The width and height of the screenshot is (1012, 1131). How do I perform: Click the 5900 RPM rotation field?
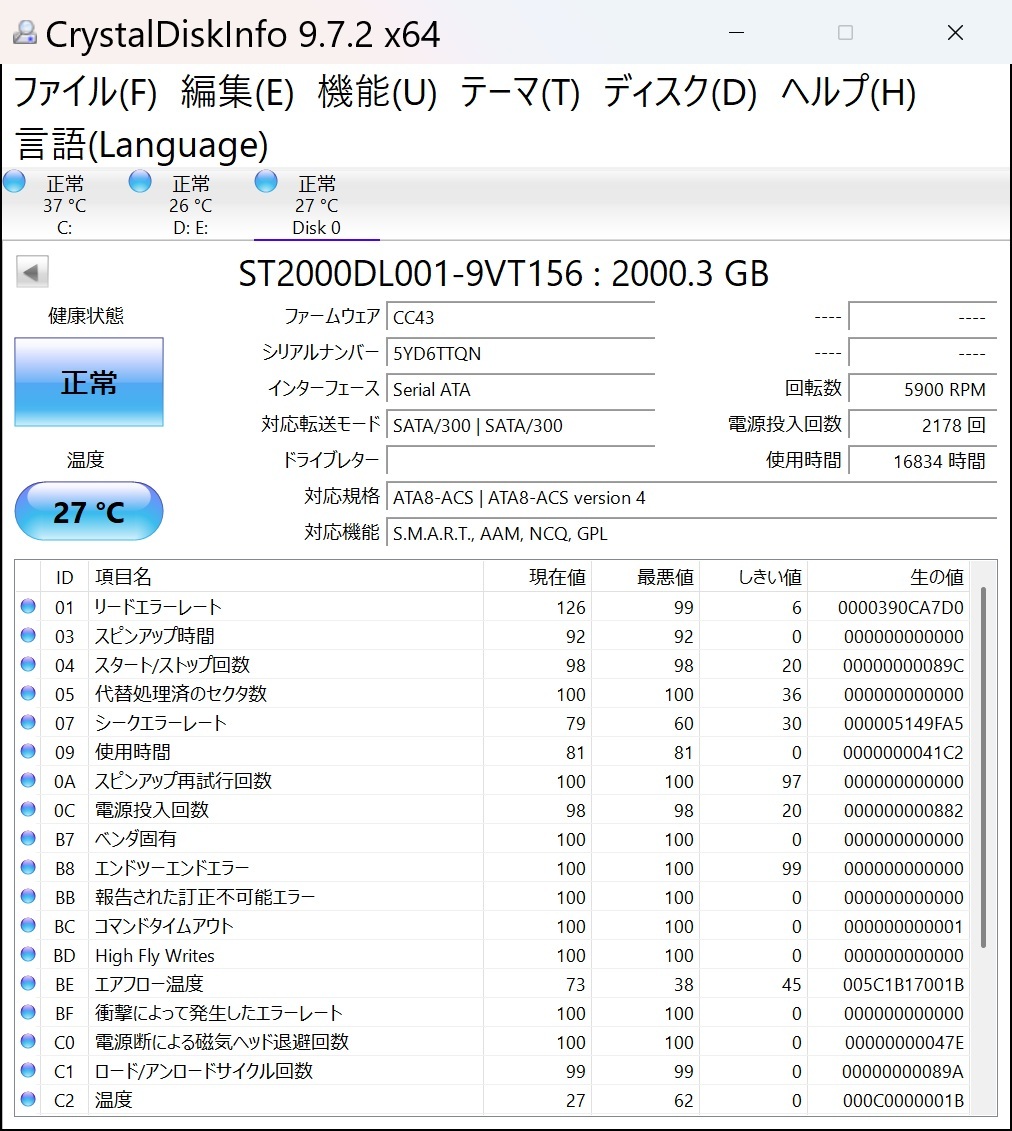(x=923, y=390)
